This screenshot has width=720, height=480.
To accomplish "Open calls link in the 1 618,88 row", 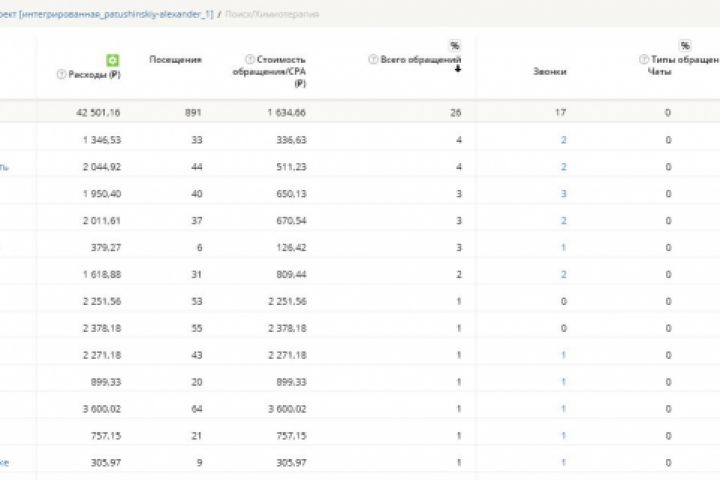I will coord(563,275).
